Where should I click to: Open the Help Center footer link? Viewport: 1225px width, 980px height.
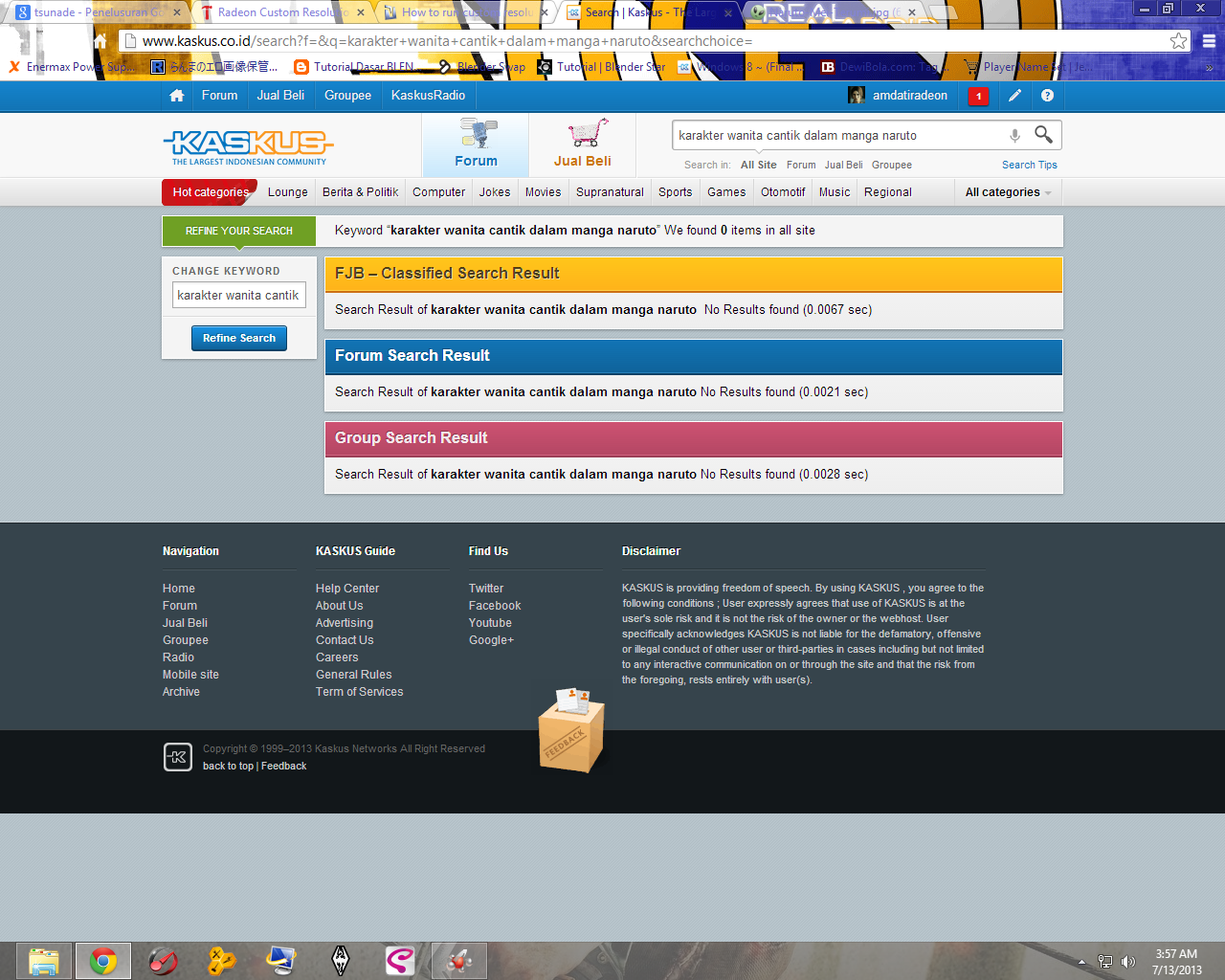pos(347,589)
